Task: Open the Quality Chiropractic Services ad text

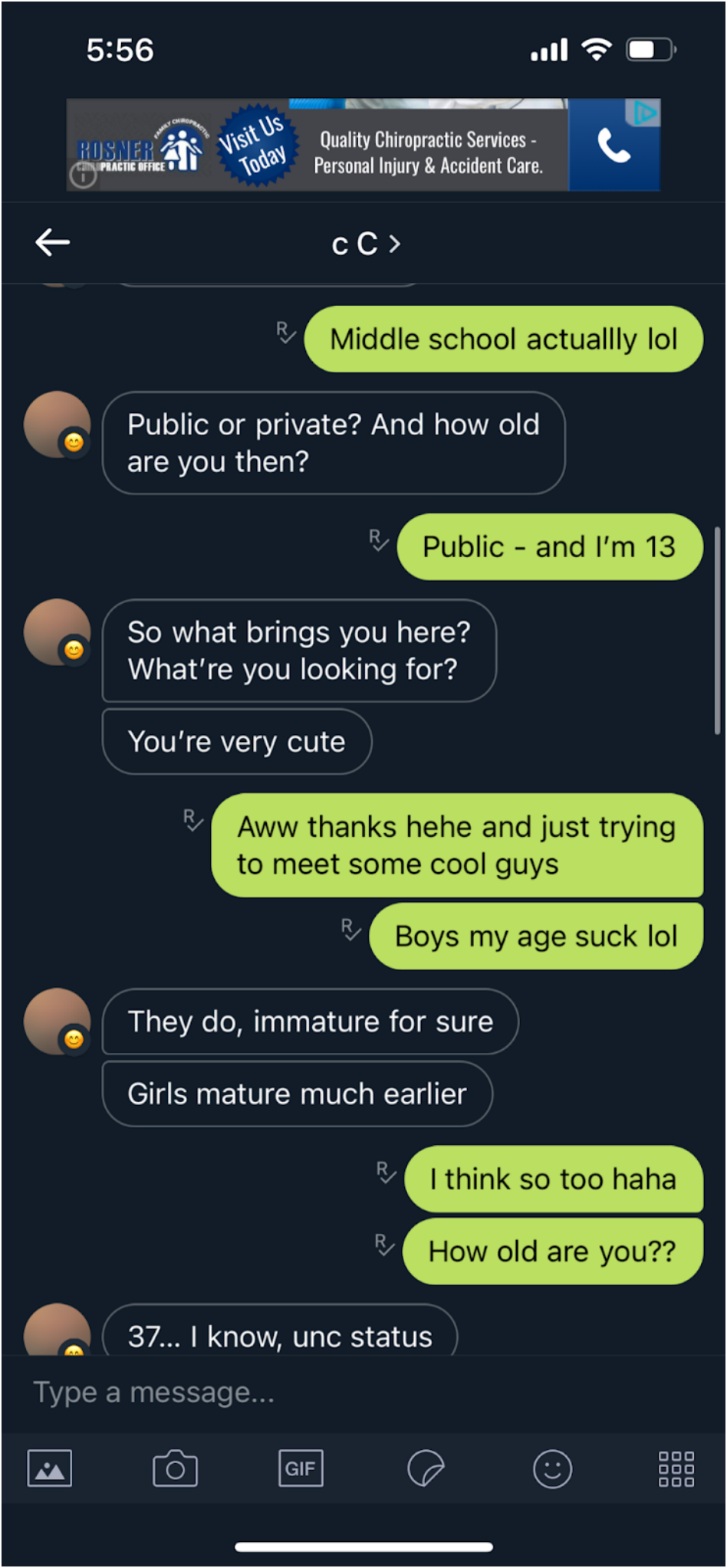Action: click(428, 152)
